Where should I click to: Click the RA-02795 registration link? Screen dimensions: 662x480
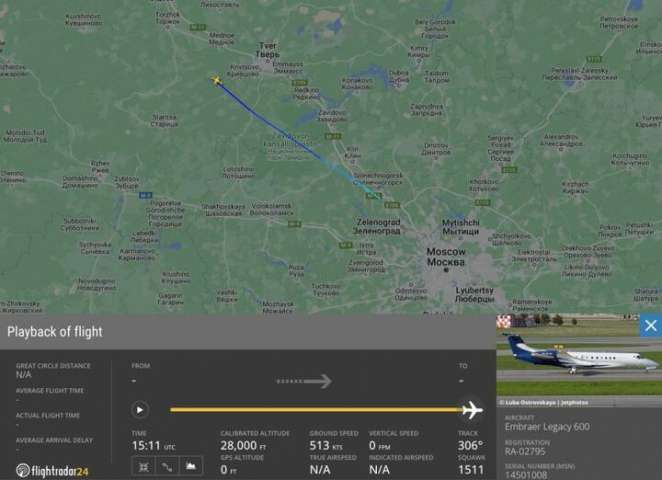coord(525,452)
